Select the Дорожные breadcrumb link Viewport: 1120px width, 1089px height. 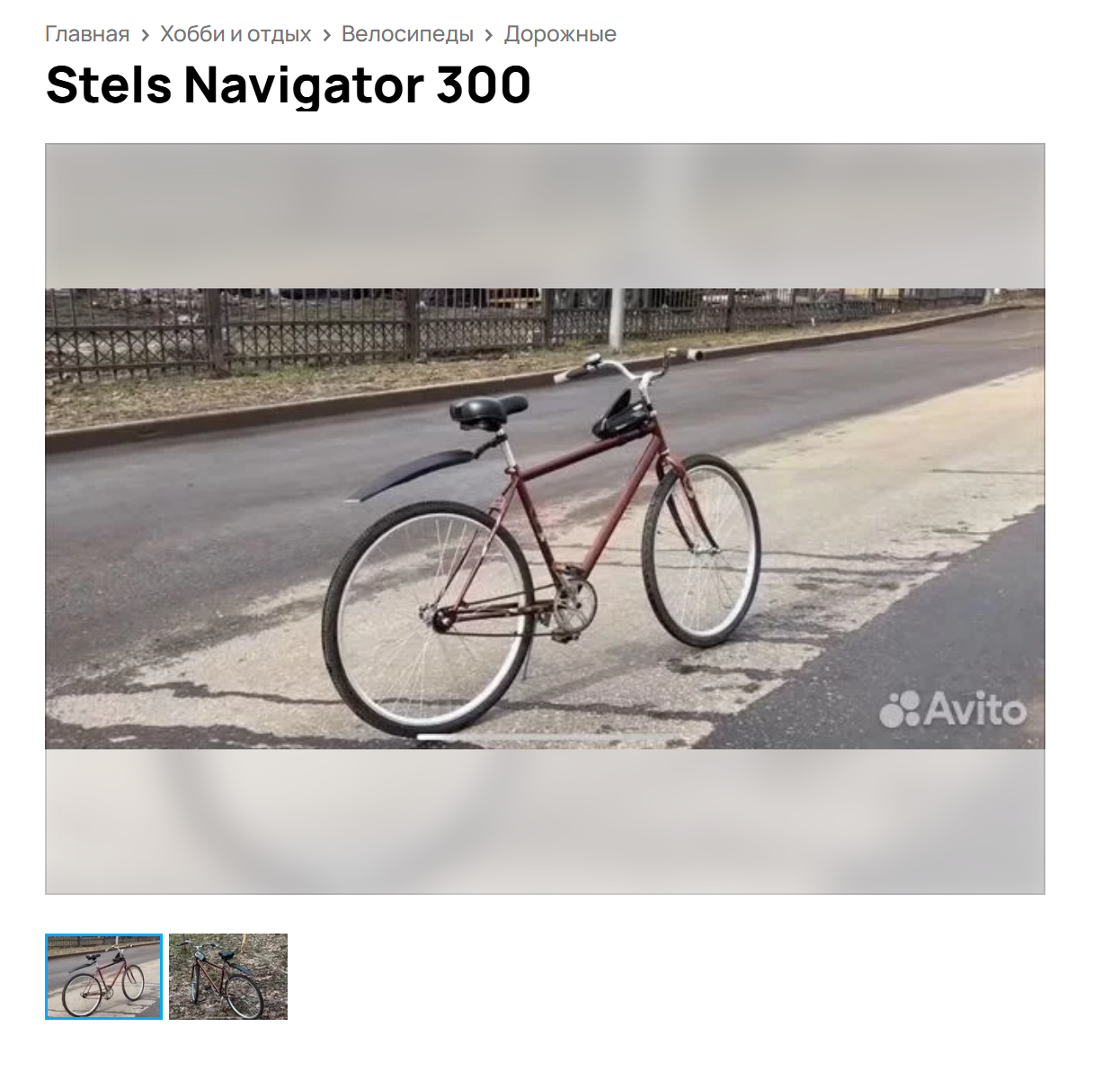point(560,34)
